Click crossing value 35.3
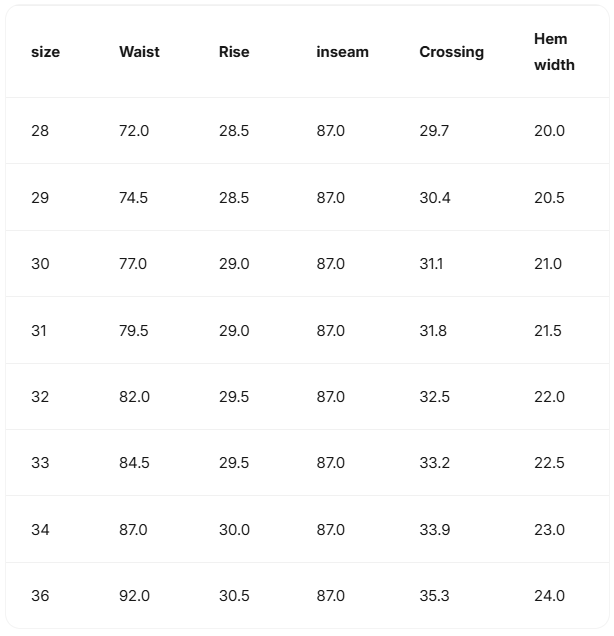 pyautogui.click(x=435, y=596)
